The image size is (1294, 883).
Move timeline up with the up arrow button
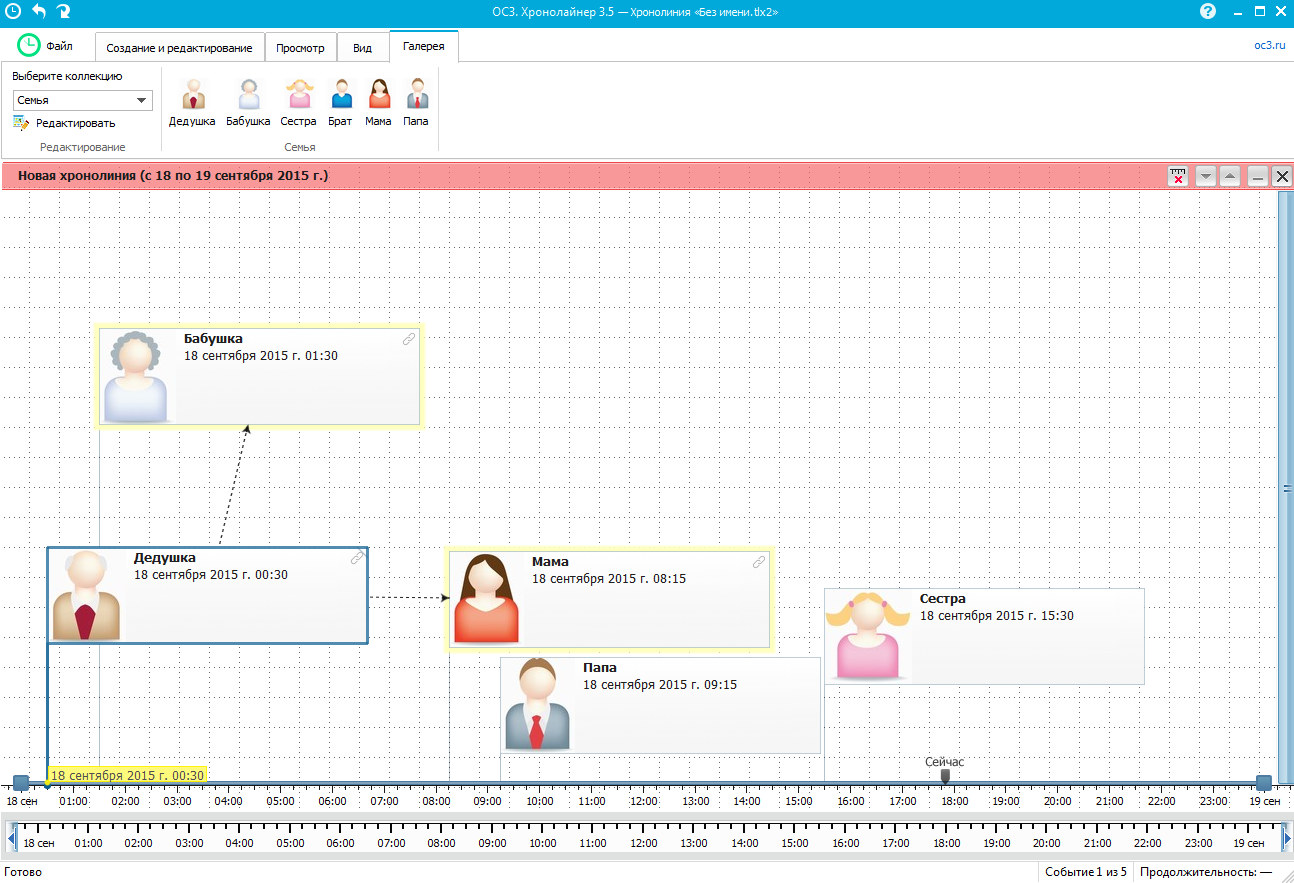pos(1230,176)
